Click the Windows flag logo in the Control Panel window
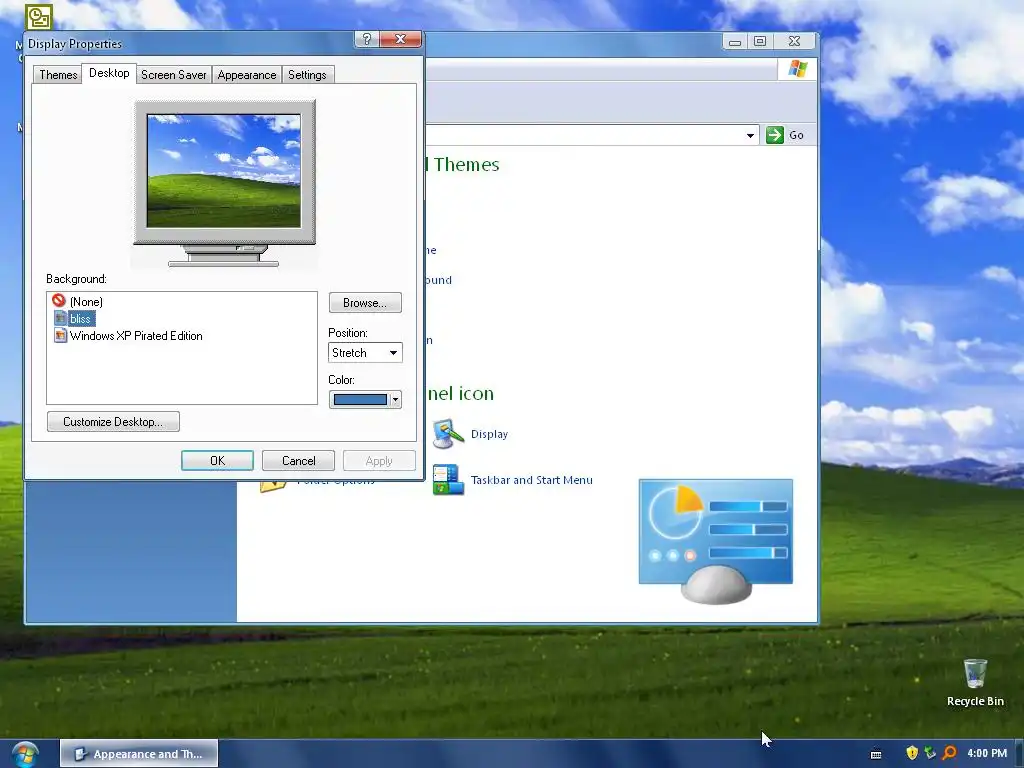The width and height of the screenshot is (1024, 768). (797, 69)
